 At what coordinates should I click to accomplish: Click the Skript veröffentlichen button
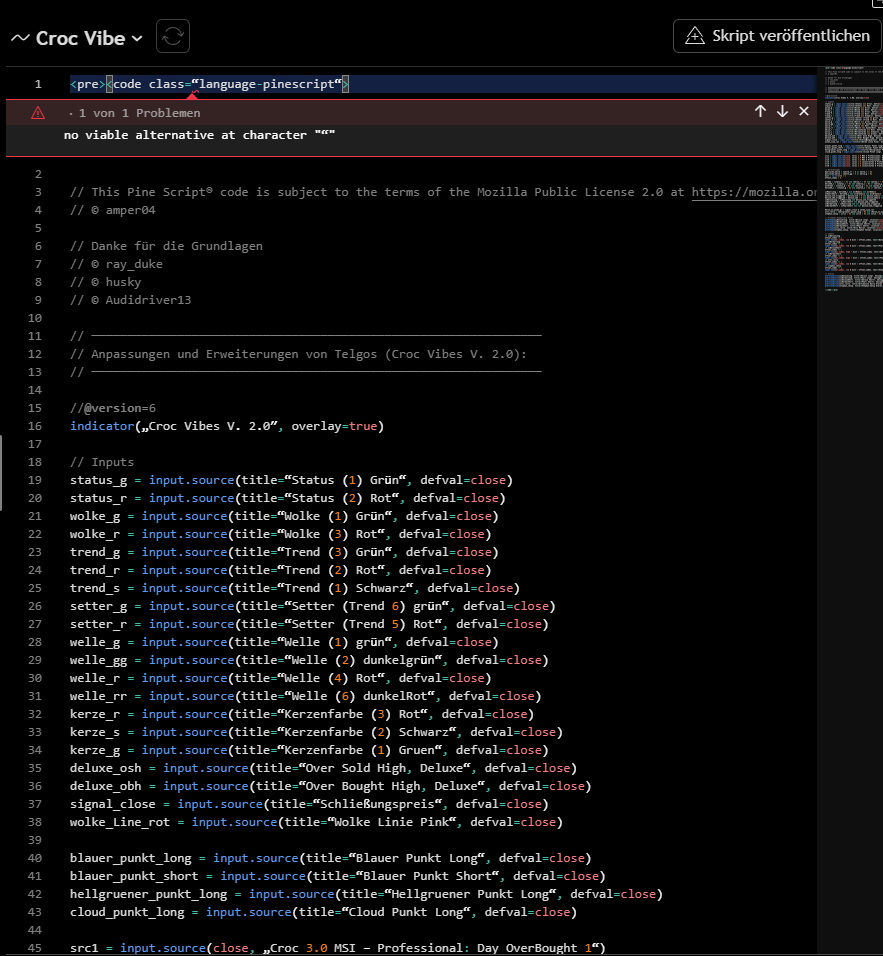pyautogui.click(x=777, y=36)
